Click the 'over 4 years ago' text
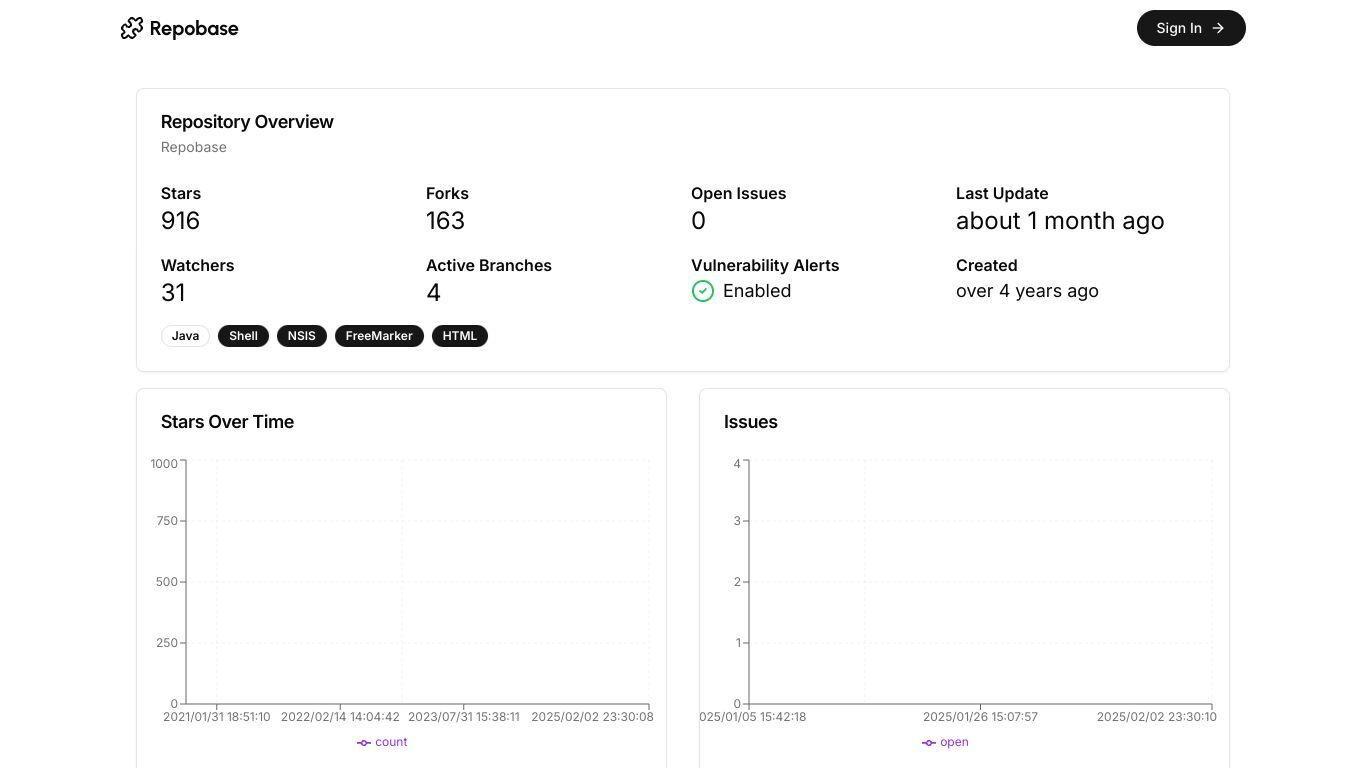The height and width of the screenshot is (768, 1366). pyautogui.click(x=1027, y=291)
